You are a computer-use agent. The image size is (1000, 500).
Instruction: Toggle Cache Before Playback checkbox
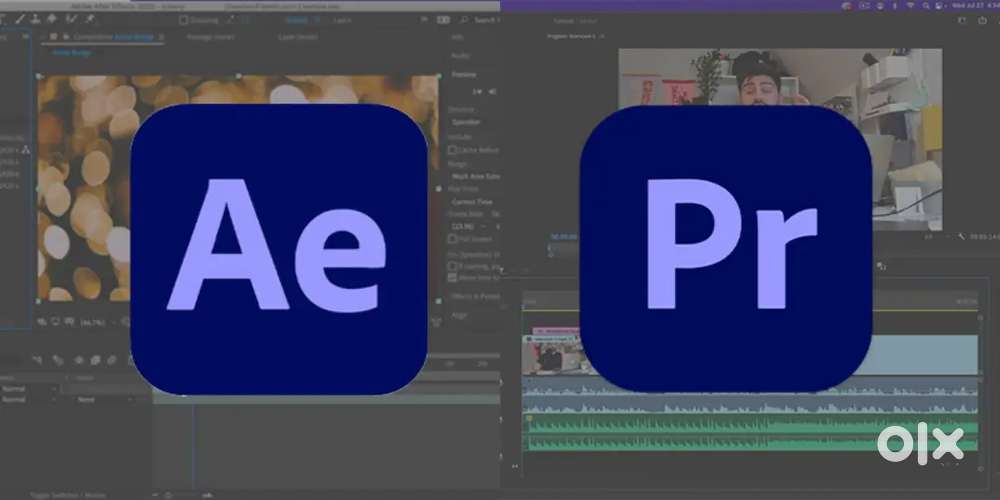(x=452, y=150)
